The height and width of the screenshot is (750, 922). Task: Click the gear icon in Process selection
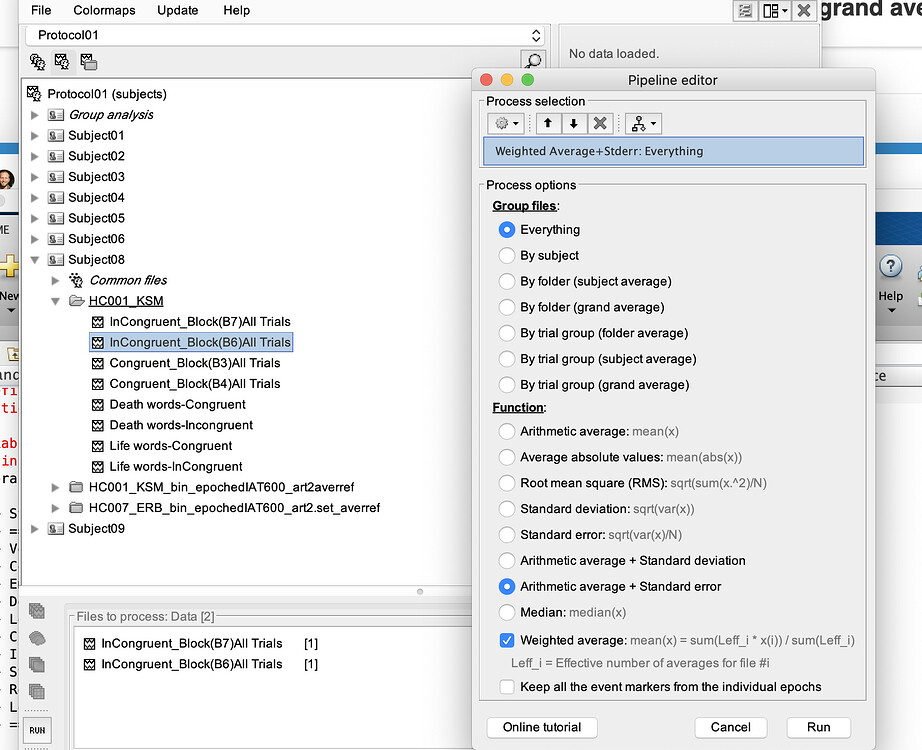pos(506,124)
